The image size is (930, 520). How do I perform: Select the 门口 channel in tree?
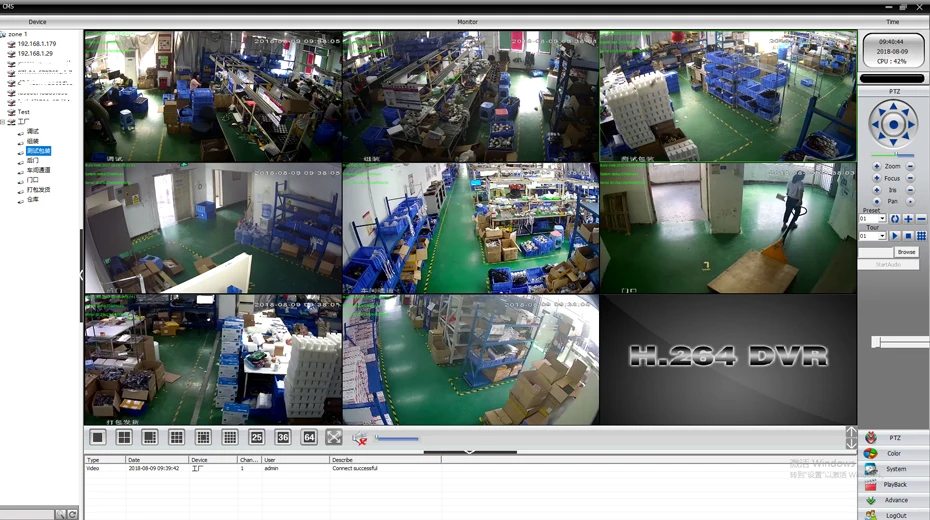coord(33,180)
